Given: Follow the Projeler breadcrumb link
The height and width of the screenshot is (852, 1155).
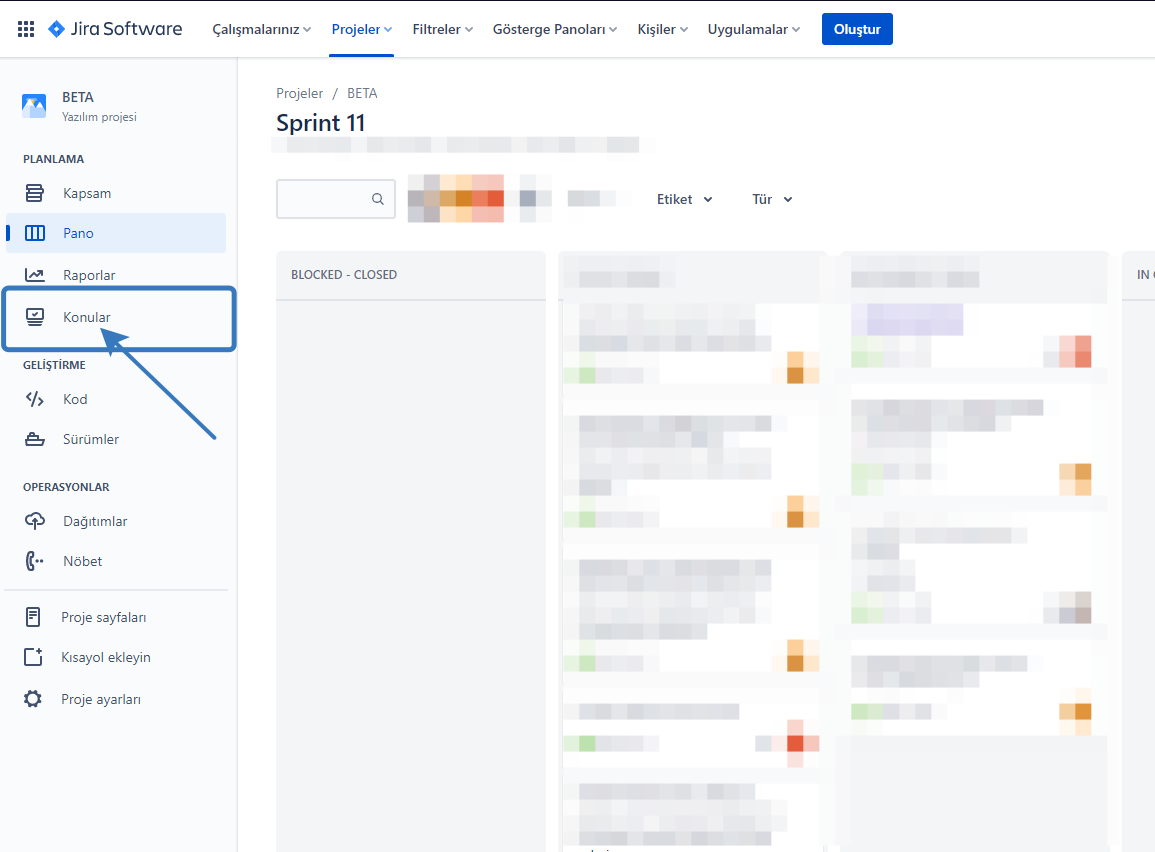Looking at the screenshot, I should [x=299, y=92].
